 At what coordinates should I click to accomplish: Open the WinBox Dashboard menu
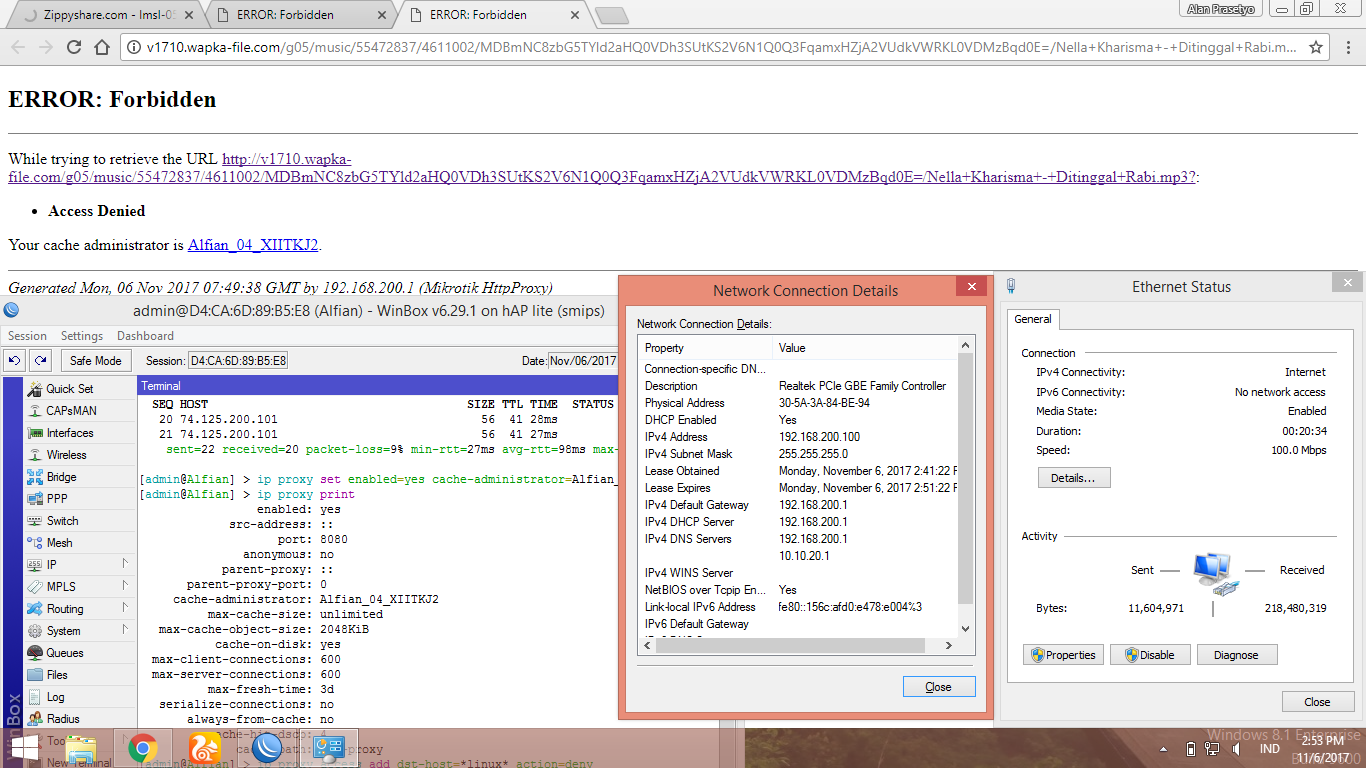coord(145,336)
